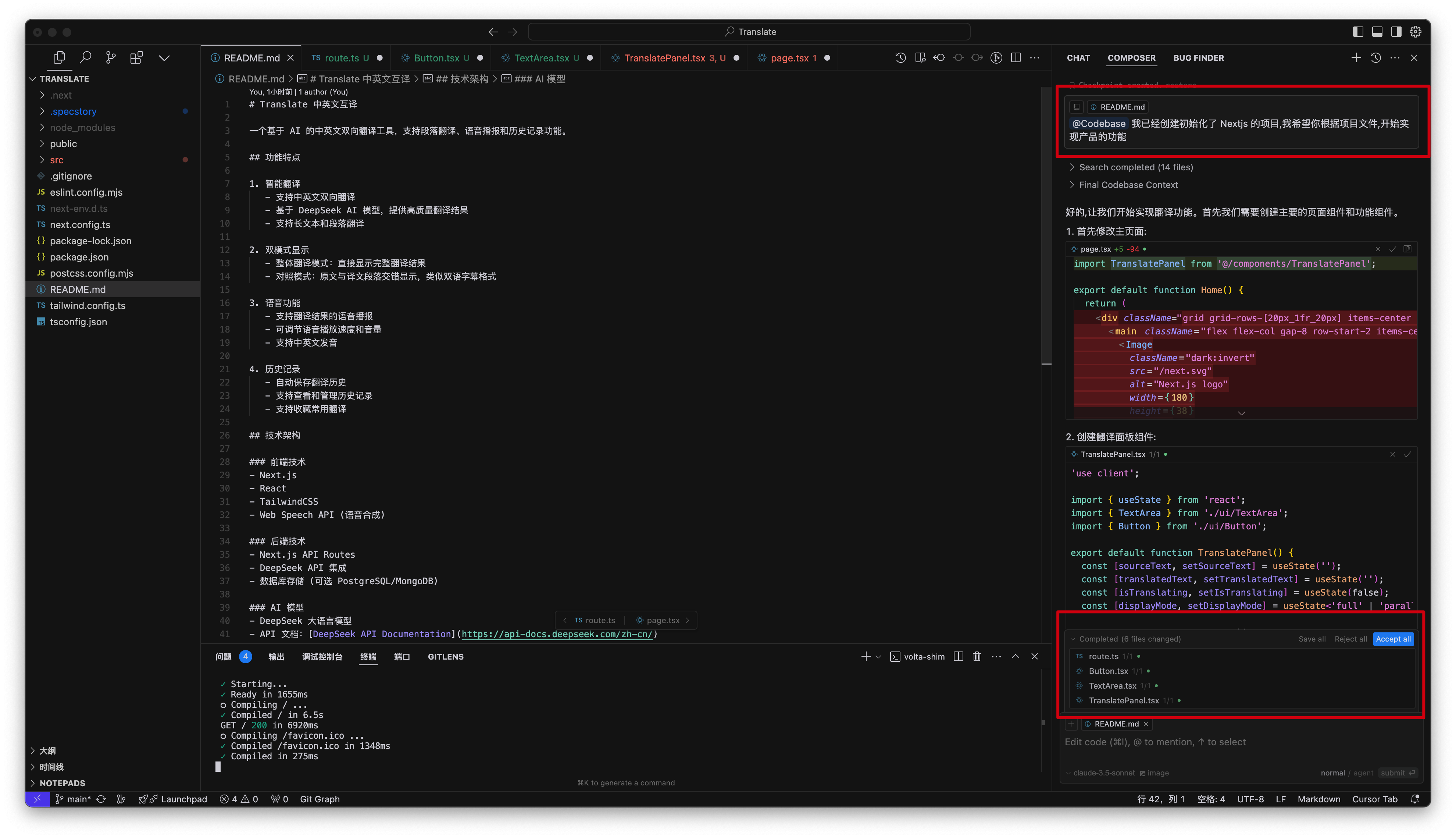Toggle the primary side bar layout icon

[x=1357, y=32]
